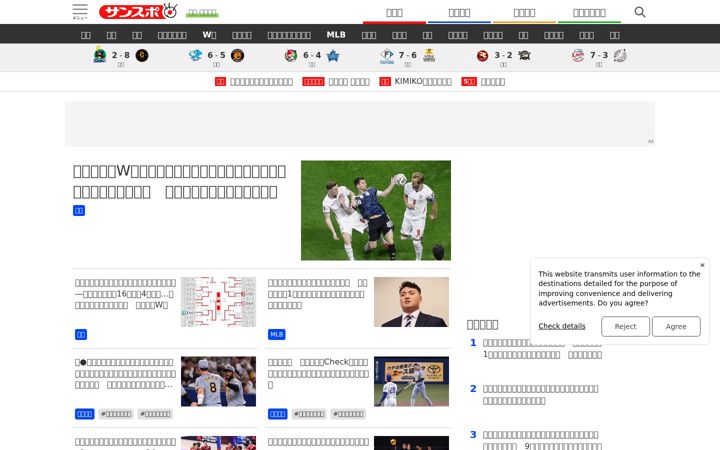Screen dimensions: 720x450
Task: Open the Toyota billboard baseball thumbnail
Action: point(411,381)
